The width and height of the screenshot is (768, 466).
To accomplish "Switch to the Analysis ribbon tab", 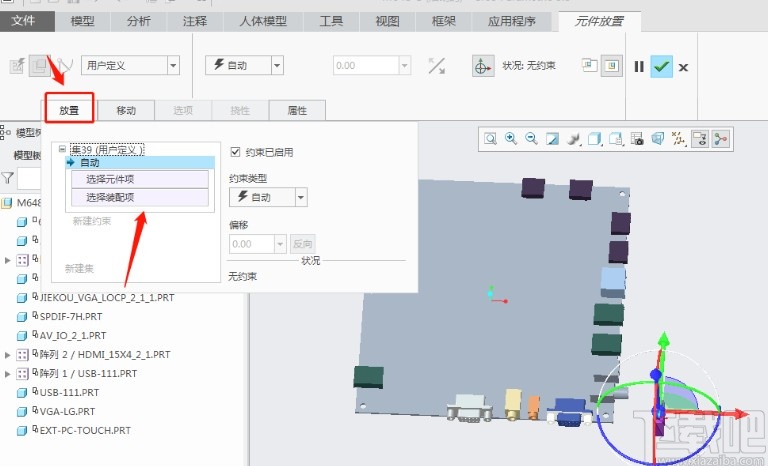I will click(139, 22).
